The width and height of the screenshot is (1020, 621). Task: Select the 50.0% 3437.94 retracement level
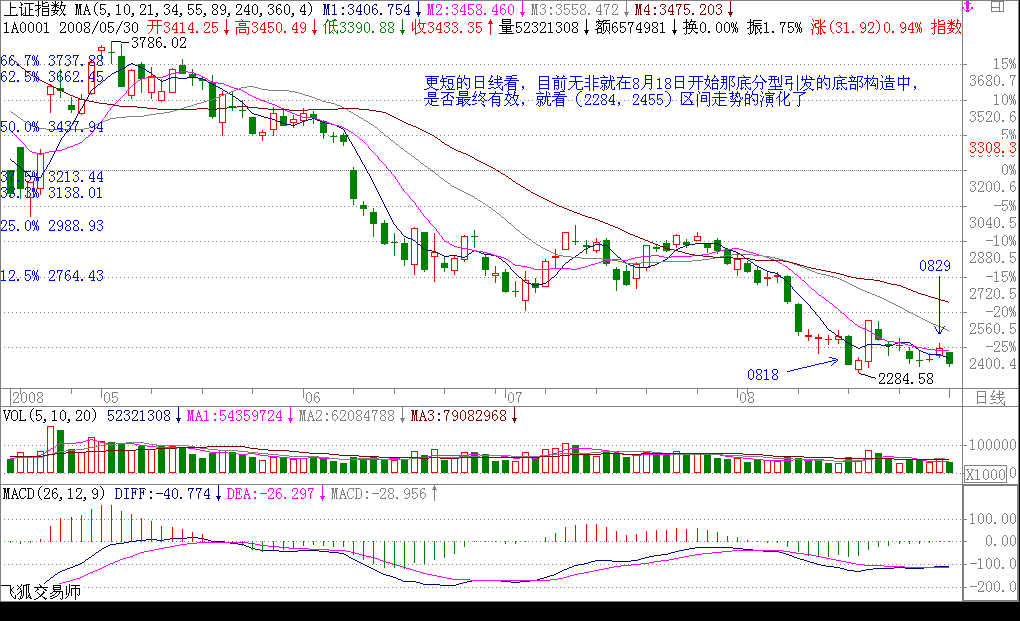click(x=52, y=127)
